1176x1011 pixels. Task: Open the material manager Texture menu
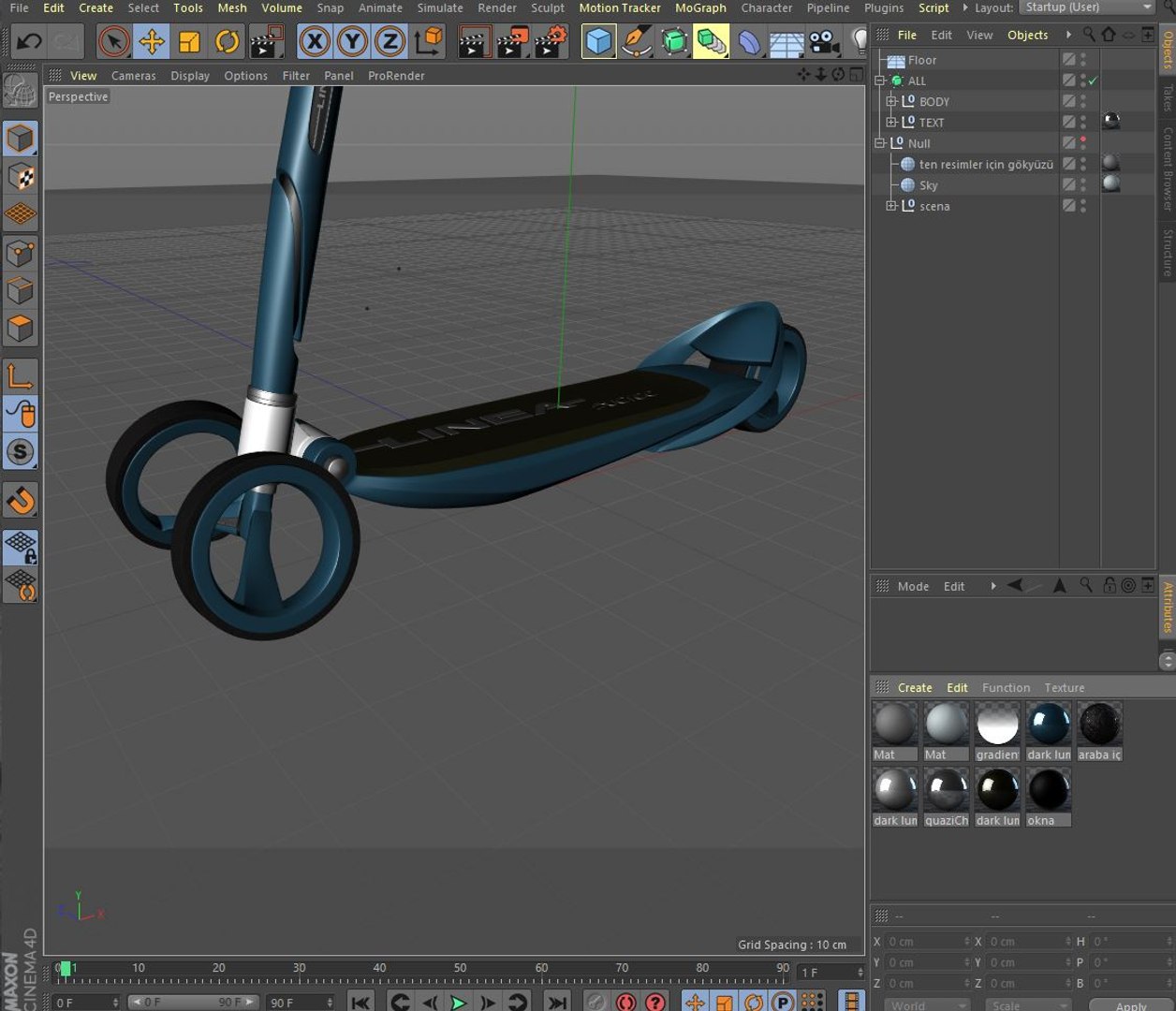(x=1064, y=687)
